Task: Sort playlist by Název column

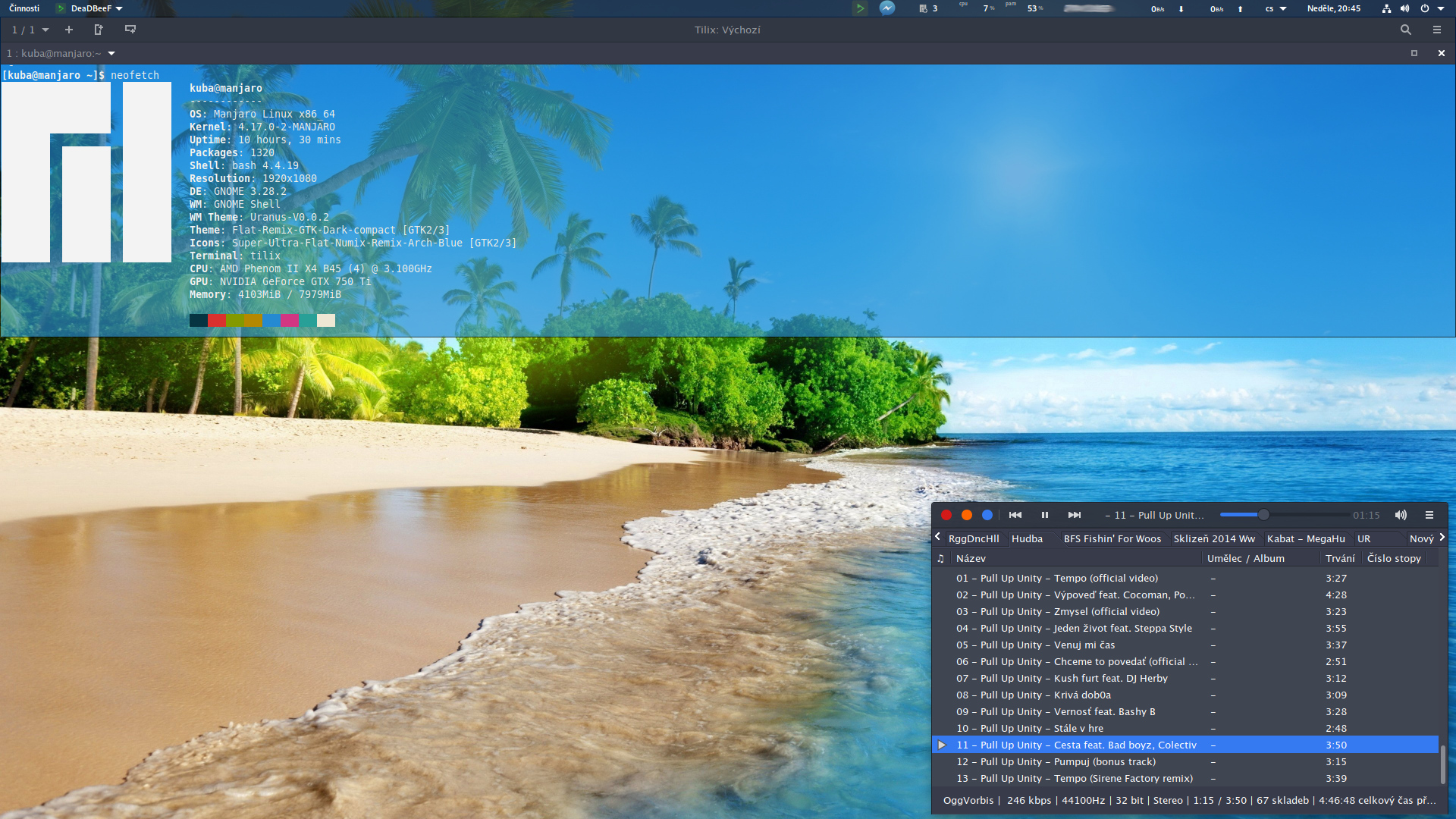Action: point(1077,558)
